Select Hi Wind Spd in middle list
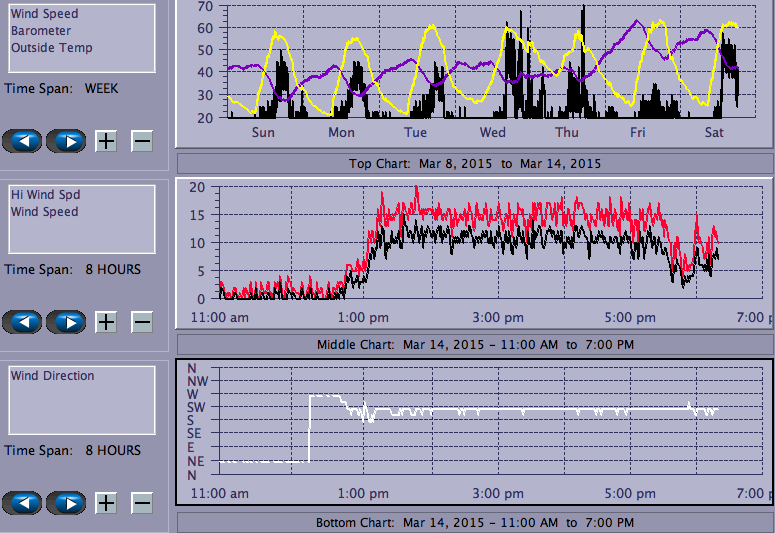This screenshot has width=775, height=533. click(x=45, y=195)
